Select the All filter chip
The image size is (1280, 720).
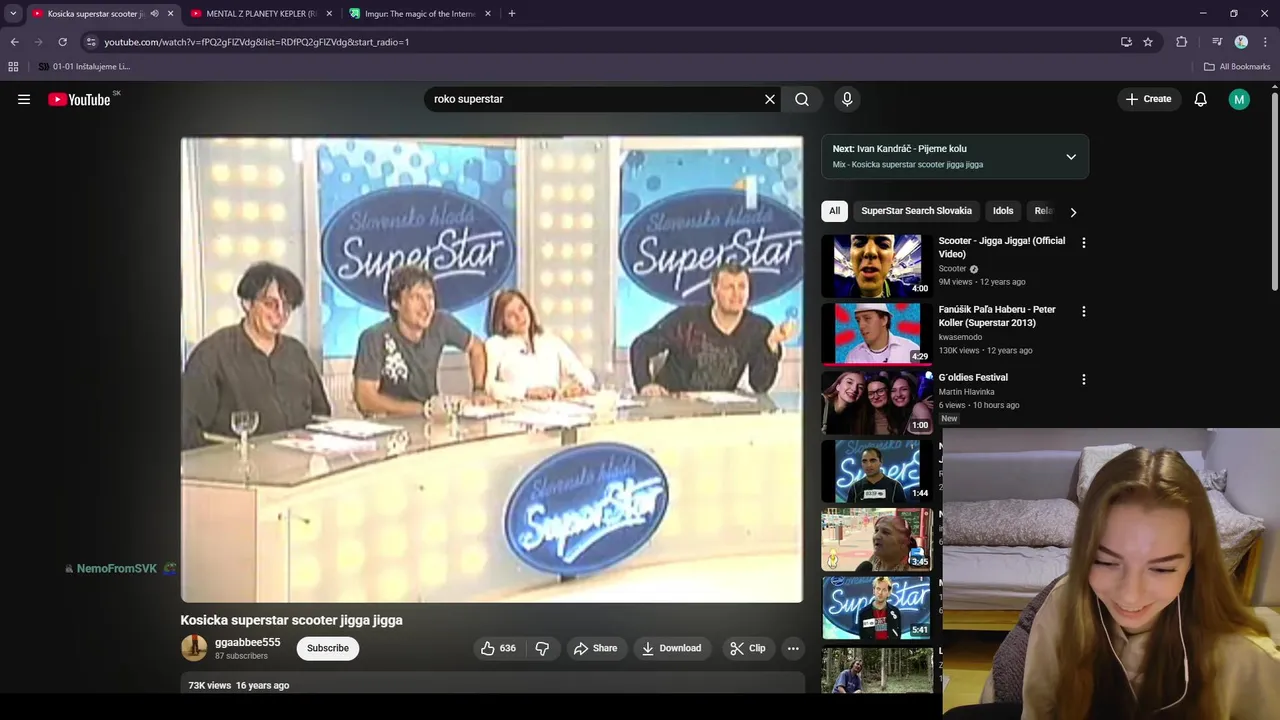click(x=834, y=211)
